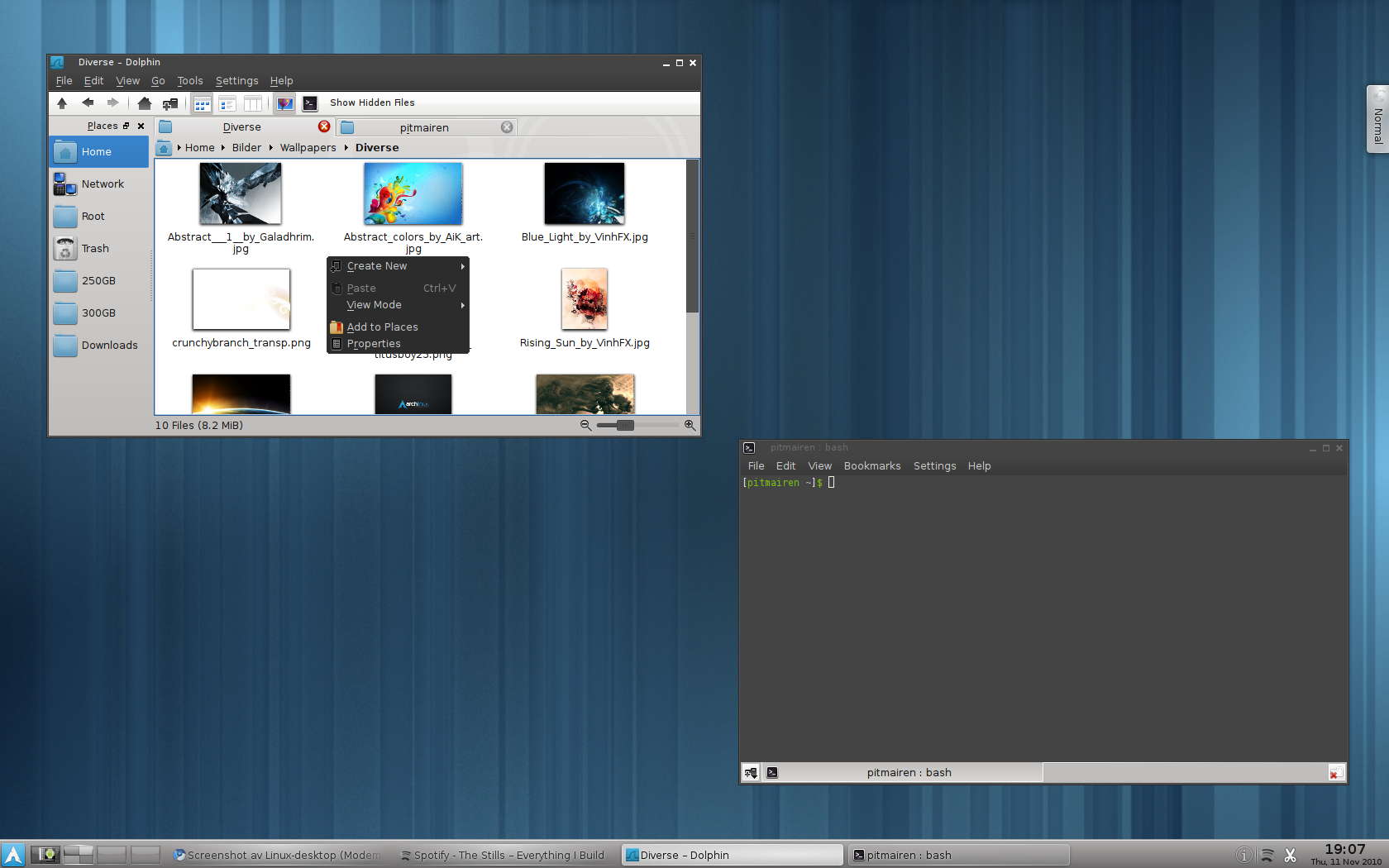Choose Add to Places from context menu

398,327
